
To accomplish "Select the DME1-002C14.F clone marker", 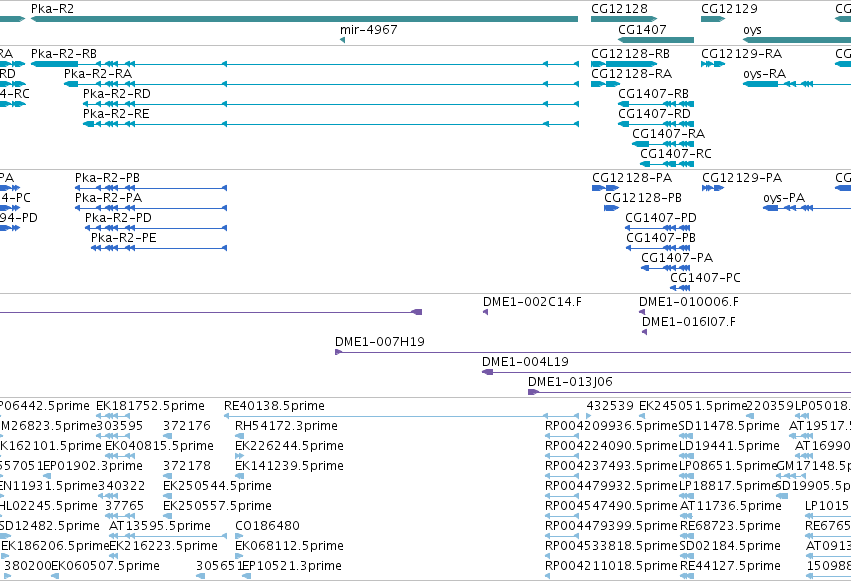I will pyautogui.click(x=485, y=312).
